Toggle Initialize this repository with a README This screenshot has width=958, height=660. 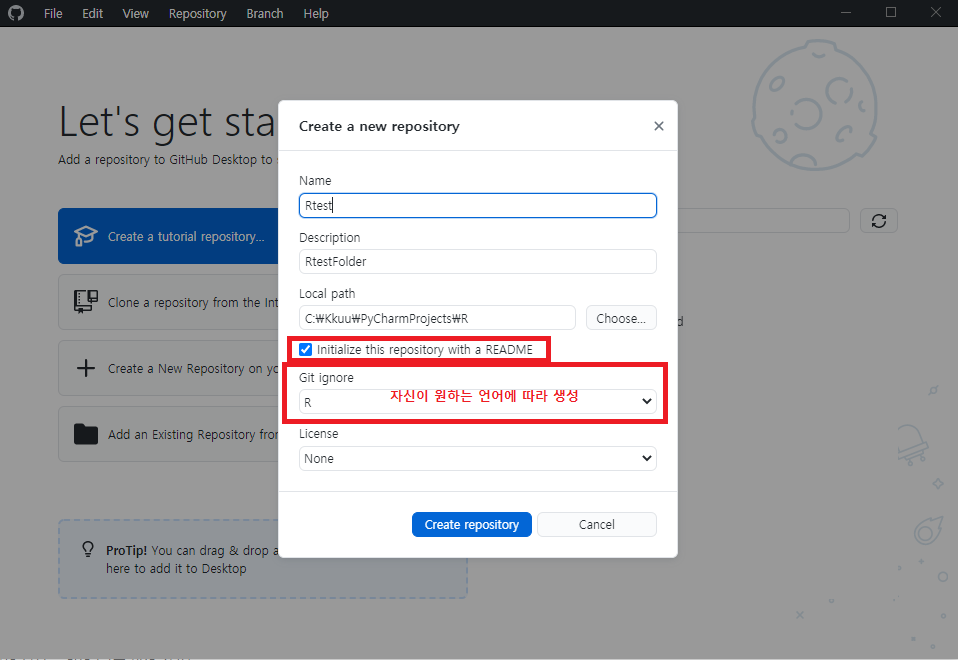pos(305,350)
